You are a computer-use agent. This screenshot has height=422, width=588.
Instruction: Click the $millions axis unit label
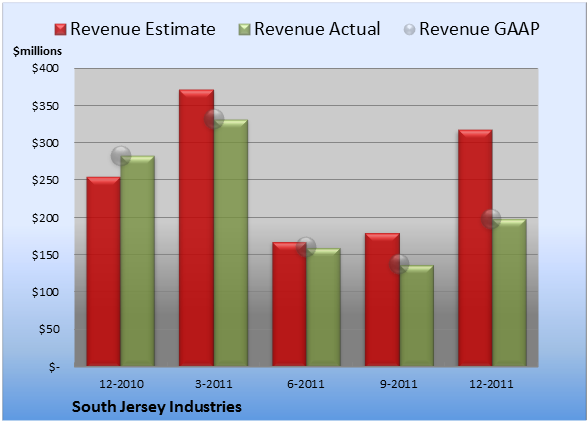(x=37, y=51)
